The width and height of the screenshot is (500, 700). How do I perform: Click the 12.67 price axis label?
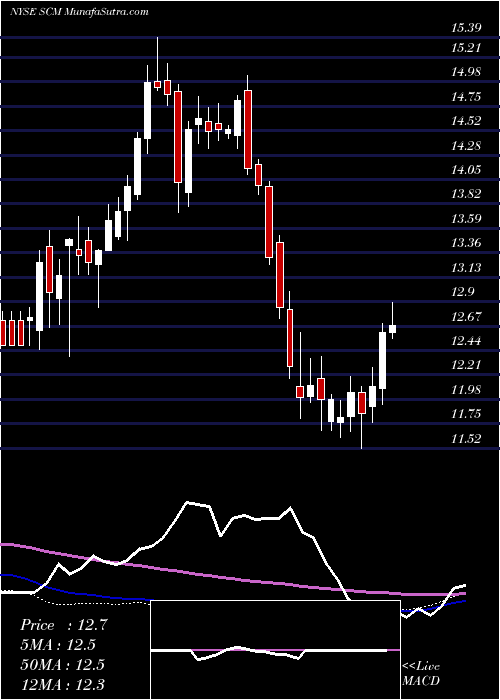[466, 317]
